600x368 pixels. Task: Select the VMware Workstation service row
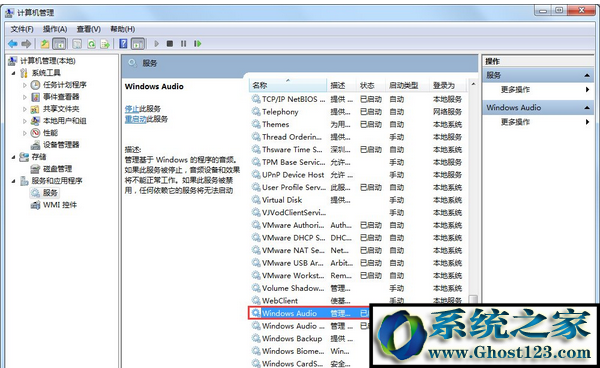359,276
